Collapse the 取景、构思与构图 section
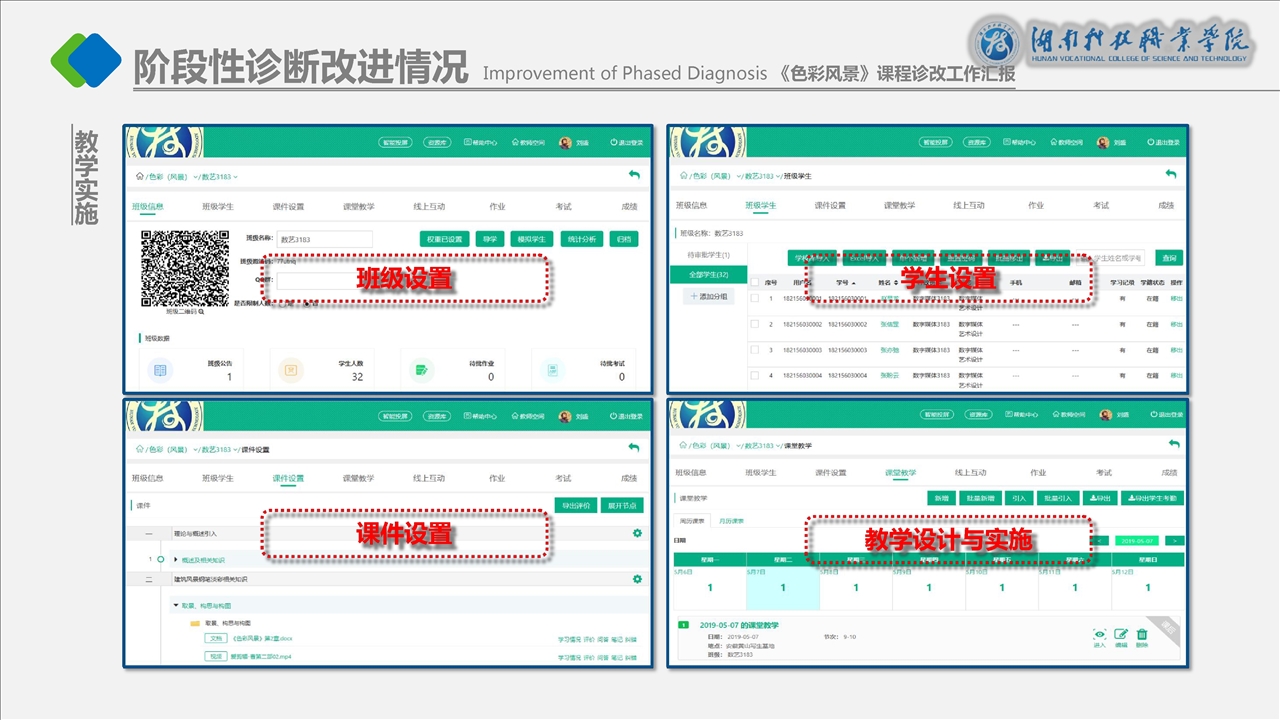 click(x=176, y=605)
